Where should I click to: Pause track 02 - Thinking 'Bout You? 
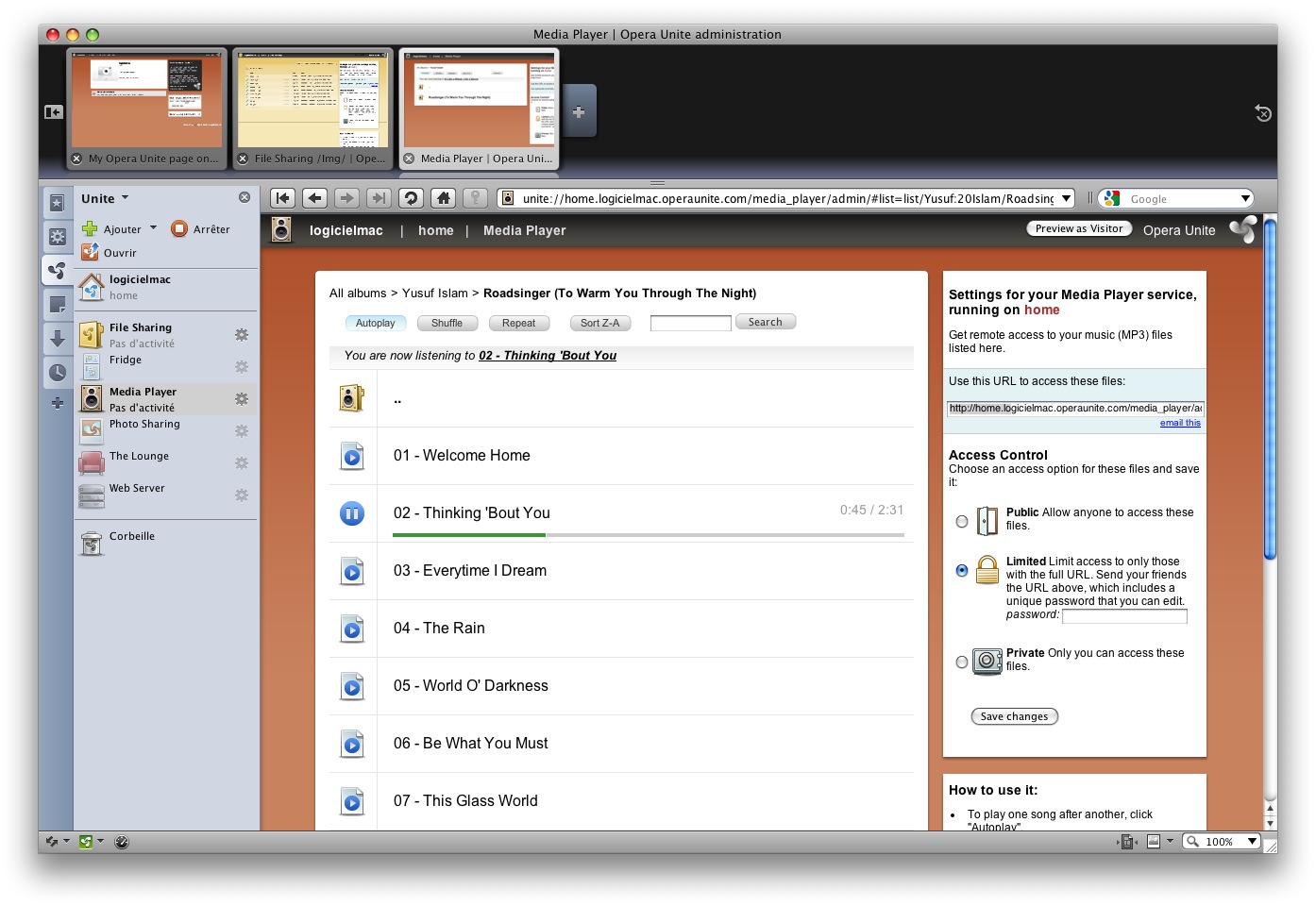[x=352, y=513]
